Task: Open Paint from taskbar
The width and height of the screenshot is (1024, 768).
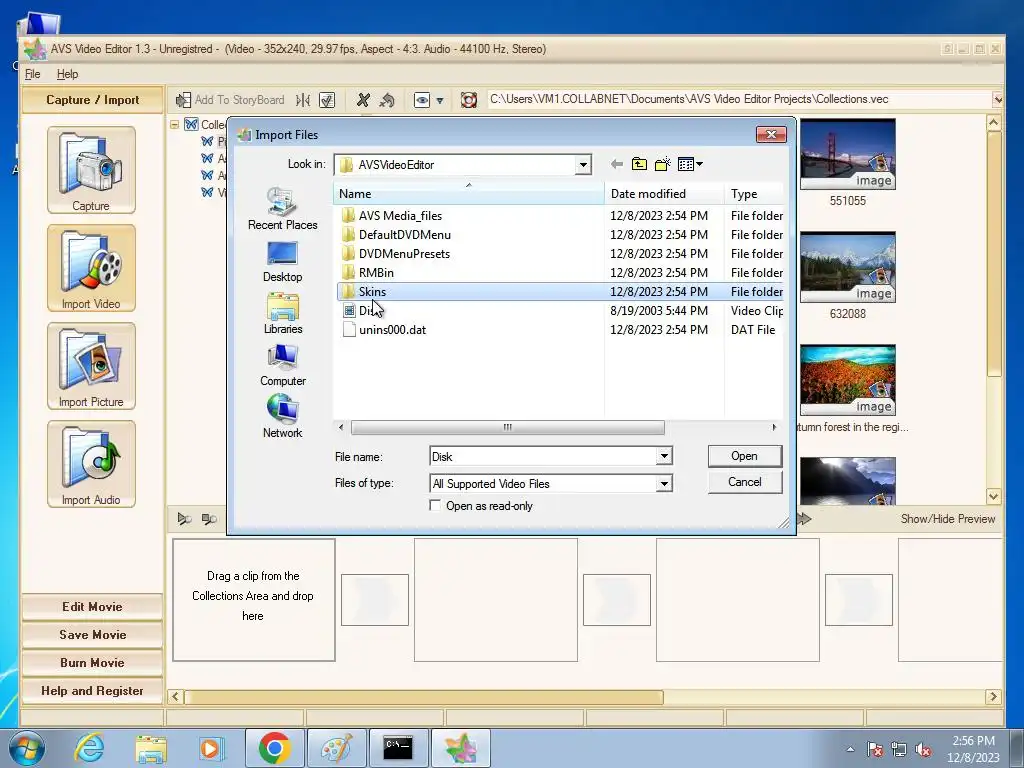Action: click(336, 748)
